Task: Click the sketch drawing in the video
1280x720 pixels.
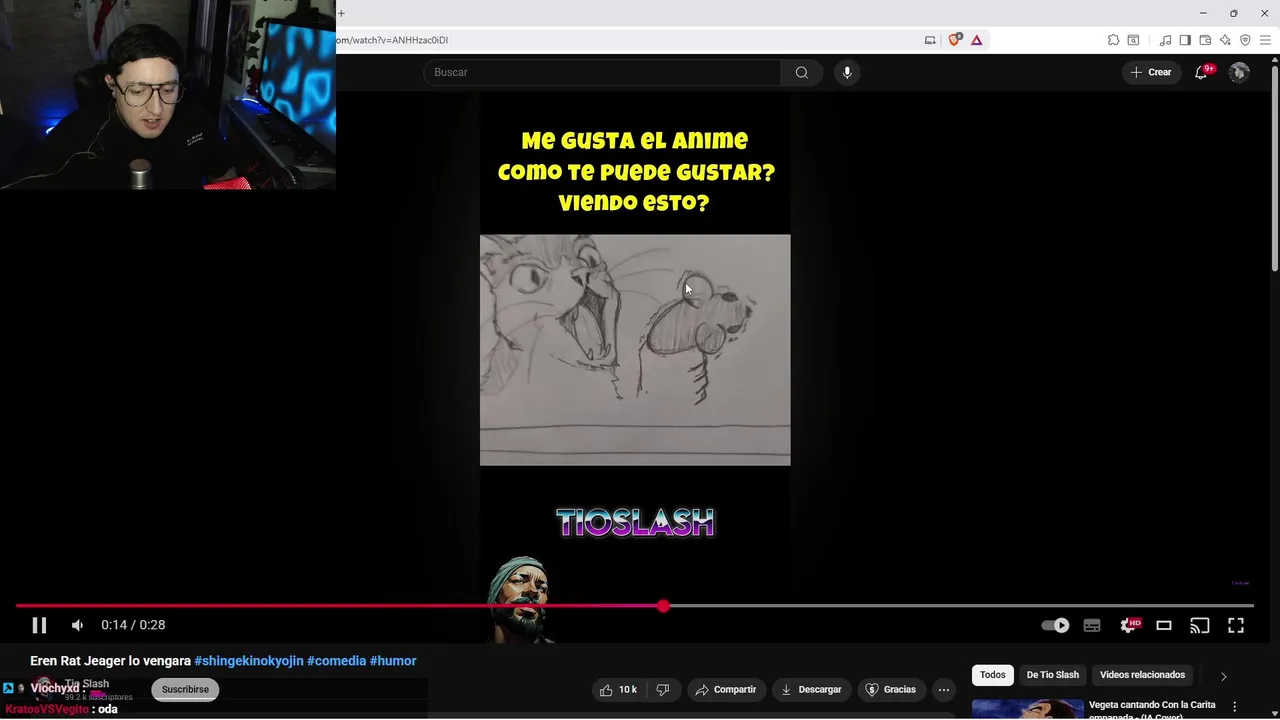Action: tap(635, 350)
